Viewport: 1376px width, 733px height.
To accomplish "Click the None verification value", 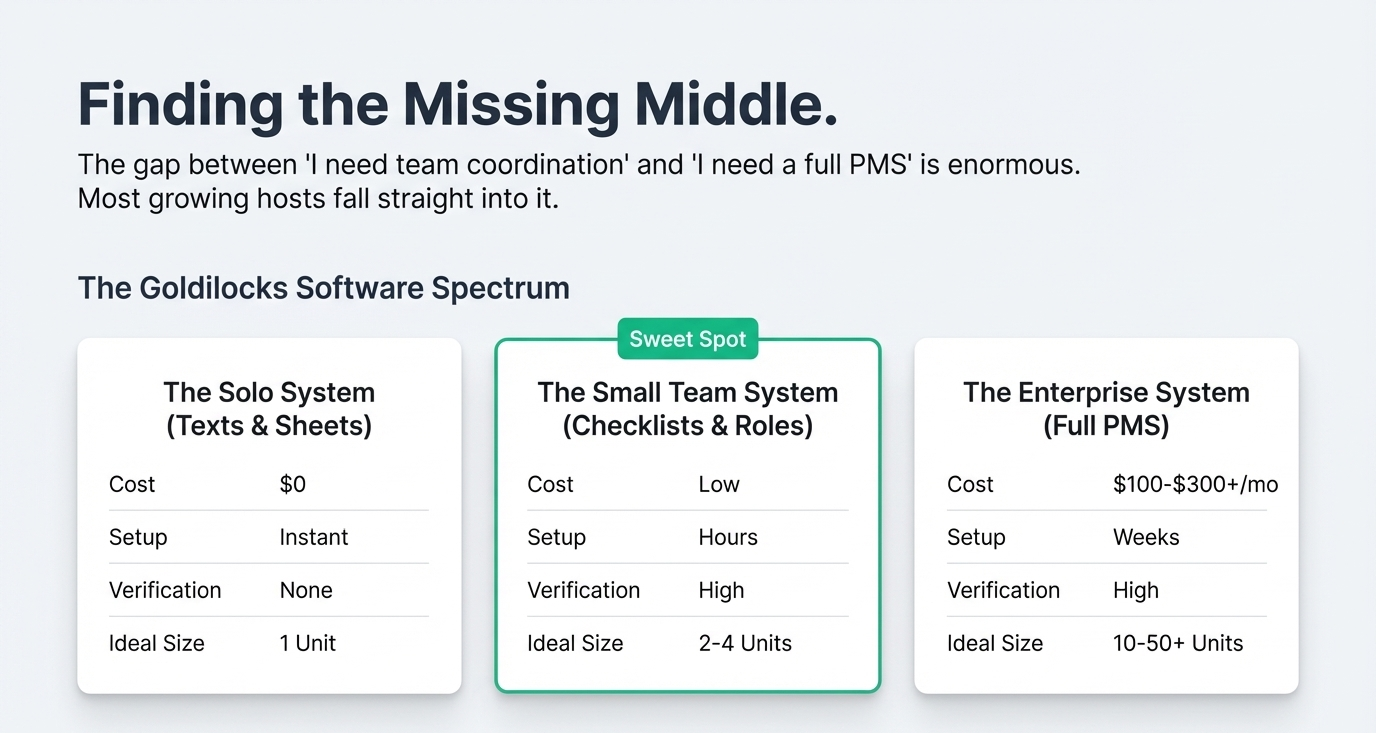I will pyautogui.click(x=306, y=590).
